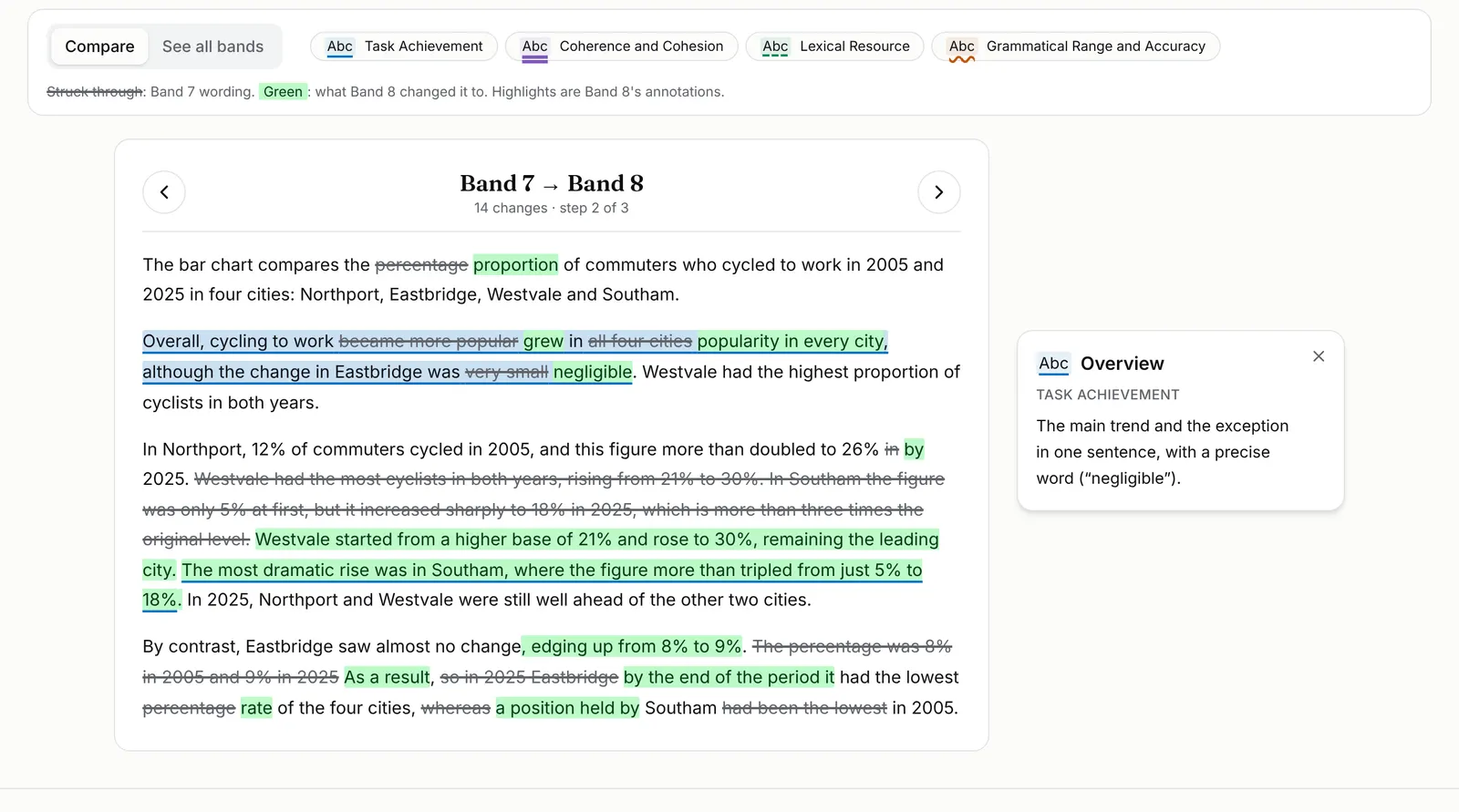
Task: Click the 'Band 7 → Band 8' heading
Action: pyautogui.click(x=552, y=183)
